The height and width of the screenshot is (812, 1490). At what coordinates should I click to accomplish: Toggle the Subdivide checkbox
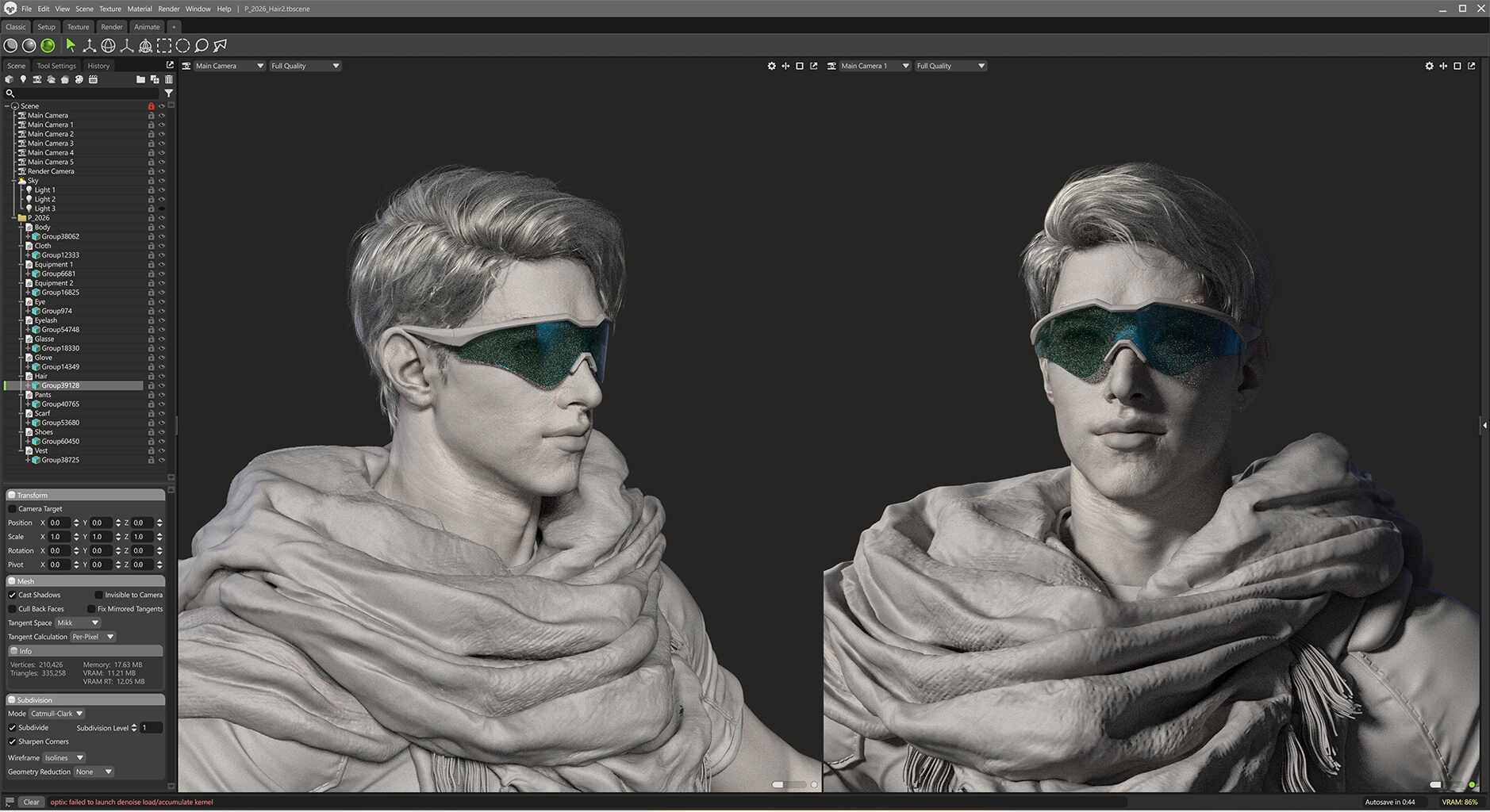point(12,728)
